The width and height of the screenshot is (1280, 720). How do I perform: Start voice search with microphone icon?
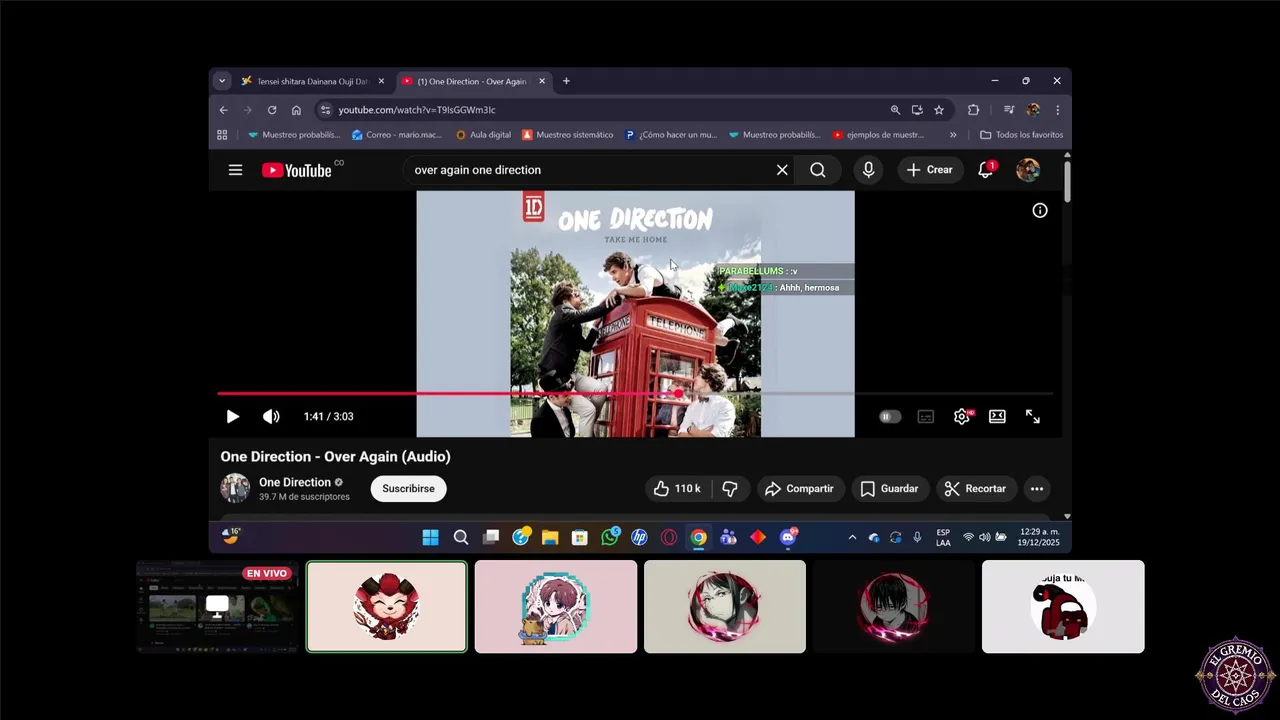(868, 170)
